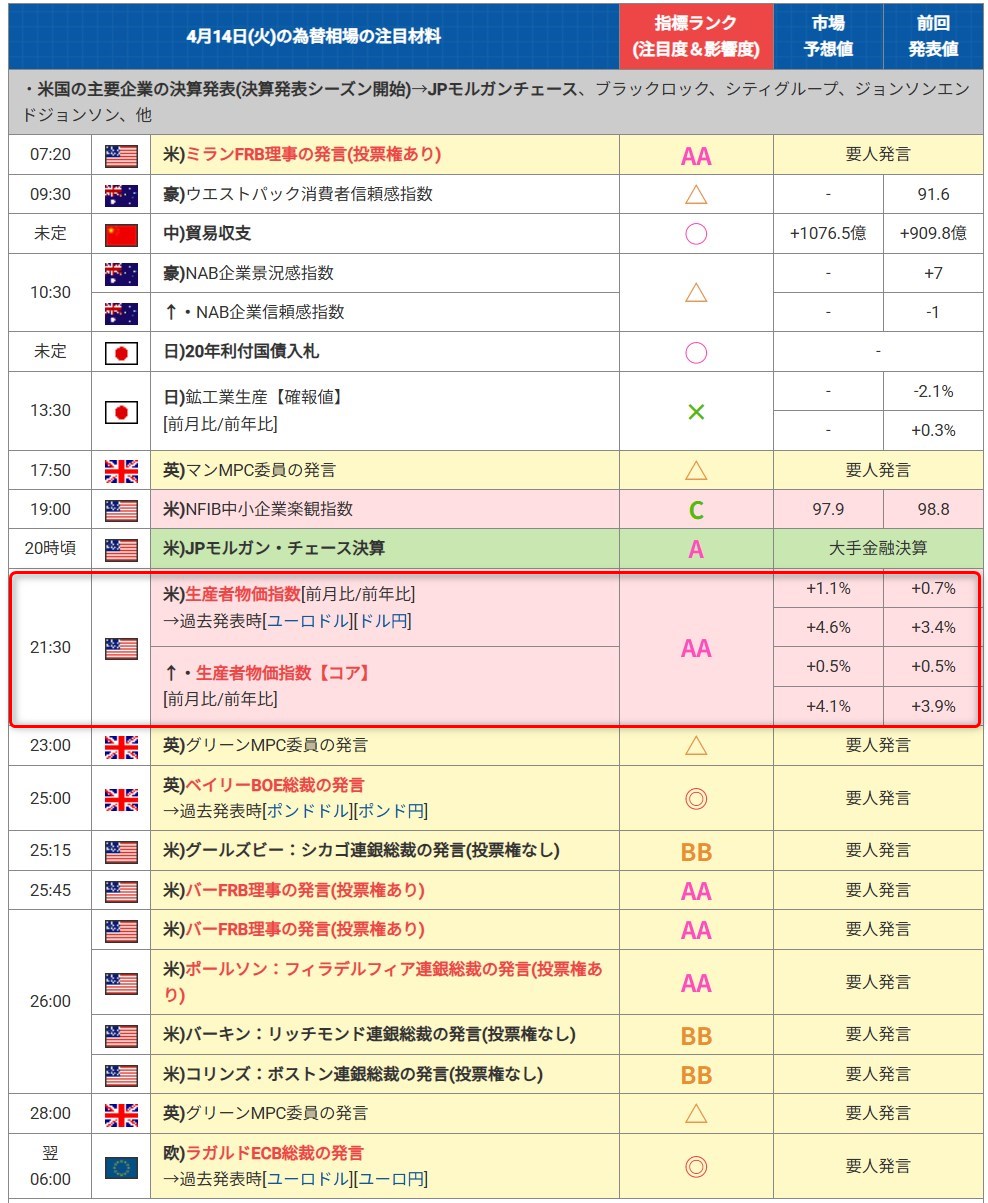The image size is (988, 1203).
Task: Open the ユーロ円 link in the Lagarde row
Action: pos(392,1179)
